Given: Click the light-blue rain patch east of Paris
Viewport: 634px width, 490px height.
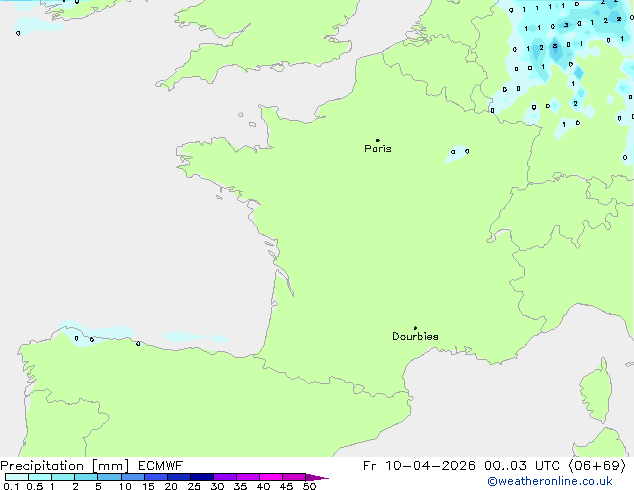Looking at the screenshot, I should (x=457, y=154).
